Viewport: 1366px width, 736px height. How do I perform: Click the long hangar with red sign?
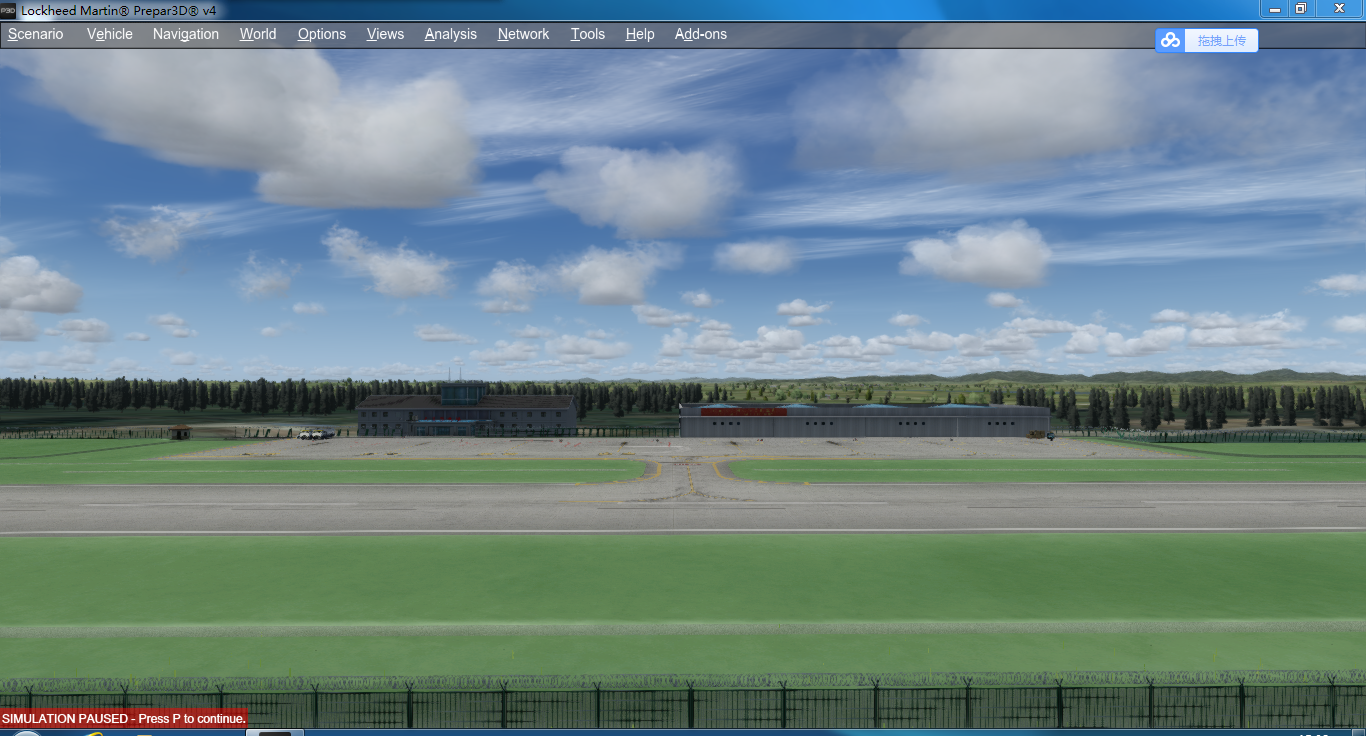(x=864, y=421)
